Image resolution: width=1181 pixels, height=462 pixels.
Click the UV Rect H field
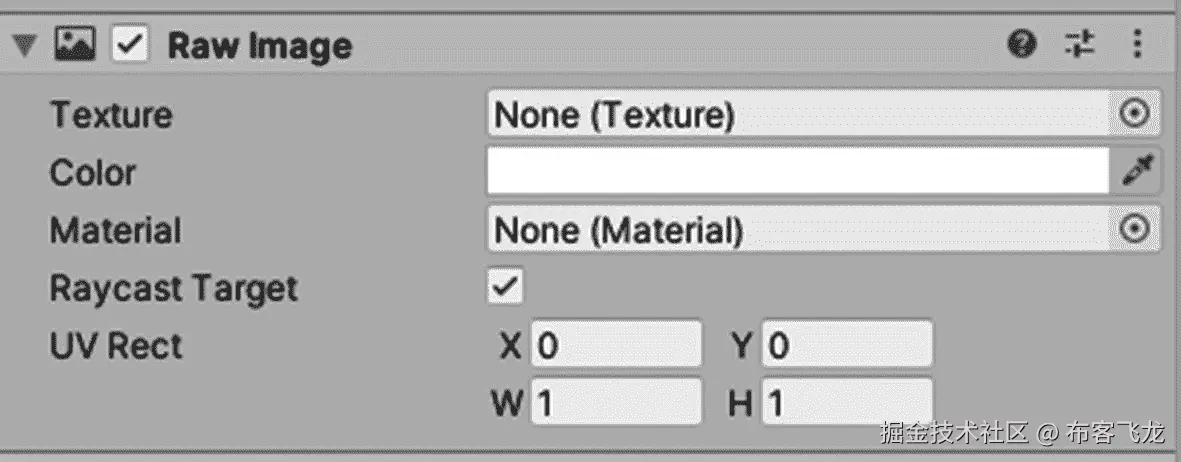click(x=847, y=403)
